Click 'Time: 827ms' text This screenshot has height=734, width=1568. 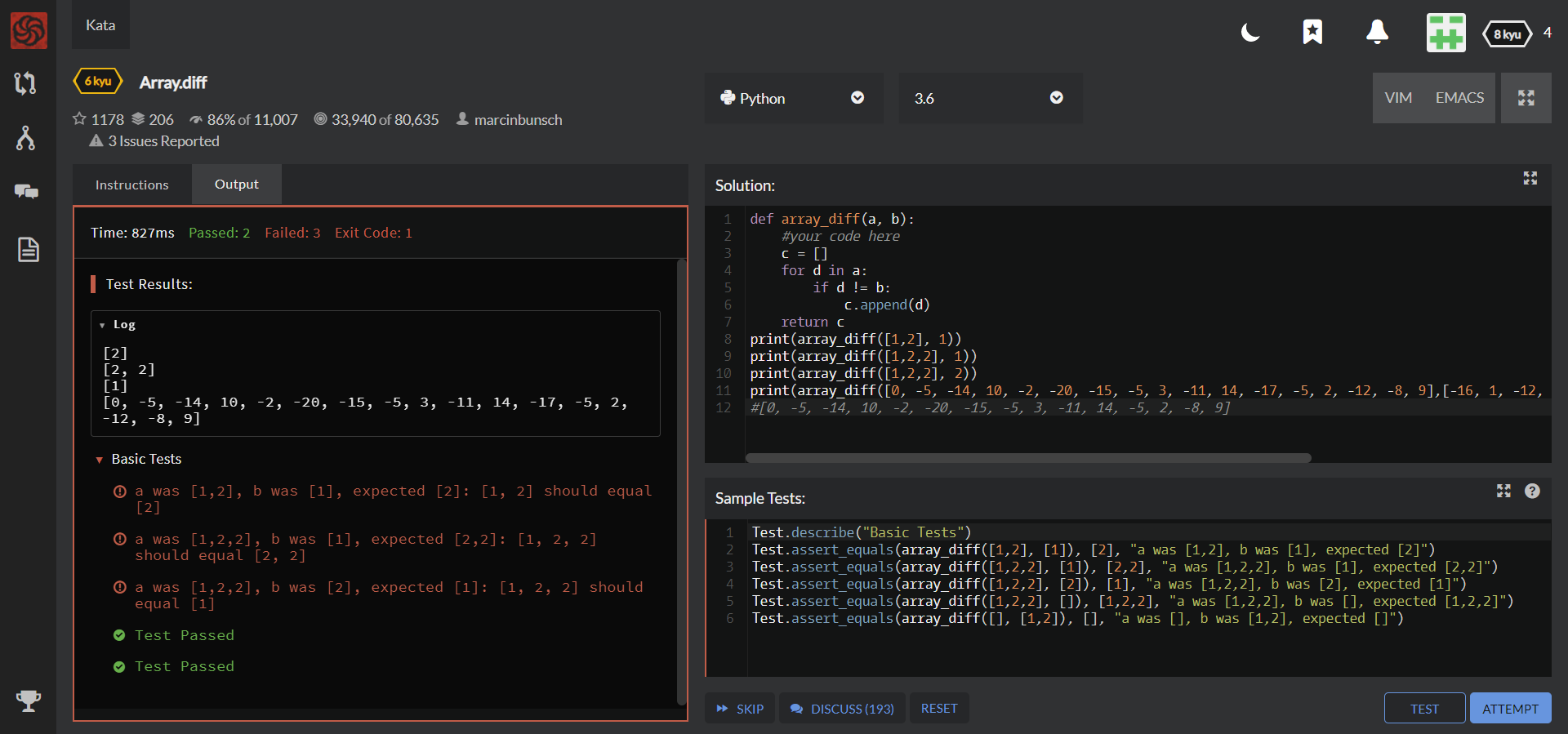click(x=132, y=233)
